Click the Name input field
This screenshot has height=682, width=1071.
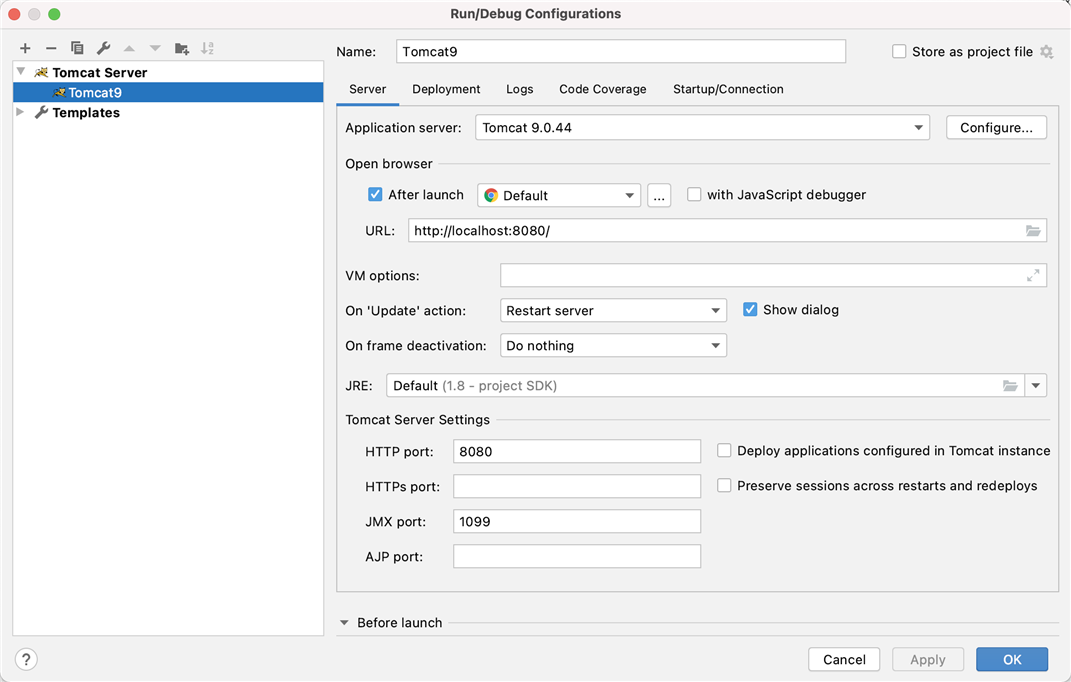[x=621, y=51]
